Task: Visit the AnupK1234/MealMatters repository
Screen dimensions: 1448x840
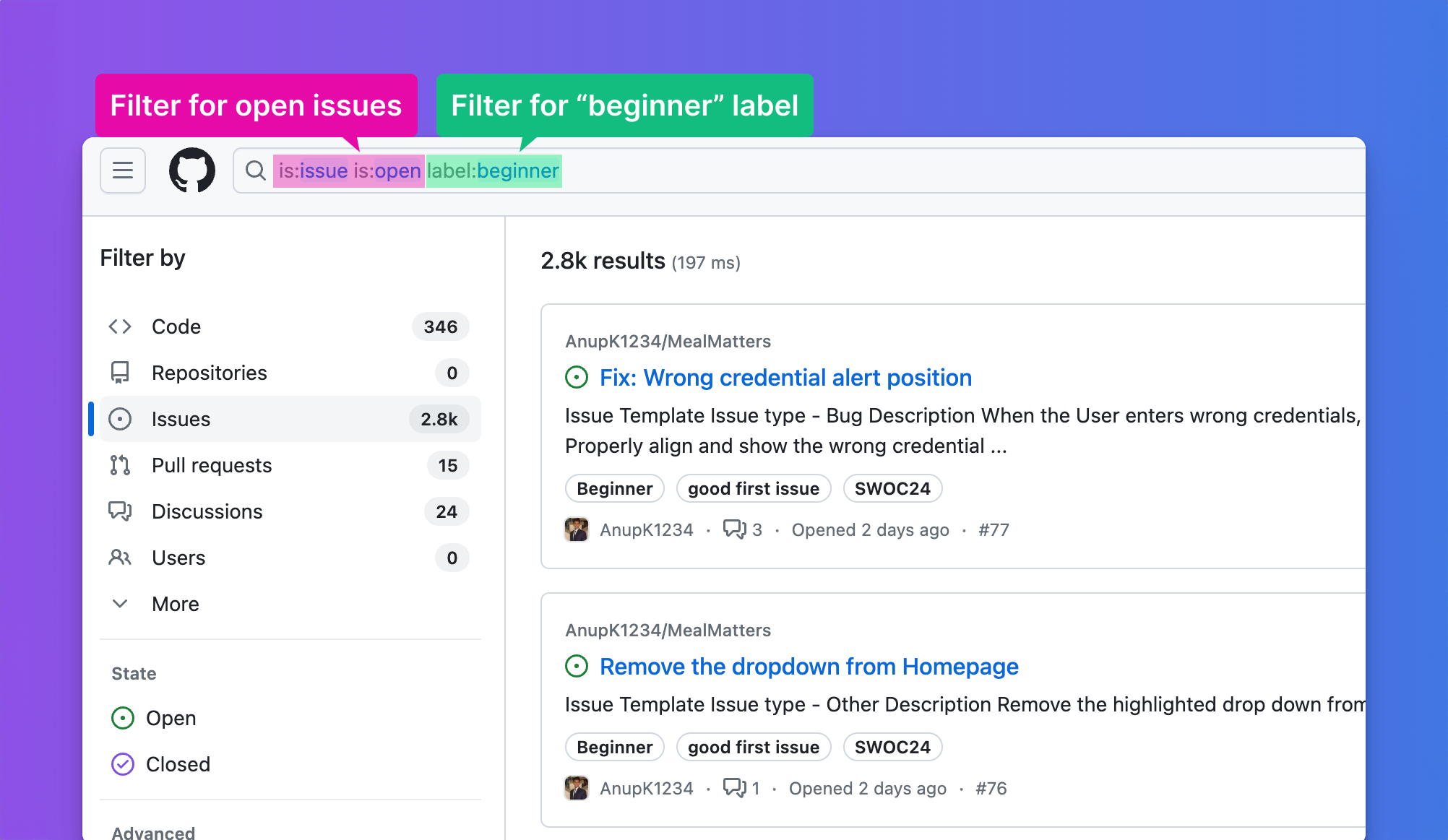Action: (x=668, y=341)
